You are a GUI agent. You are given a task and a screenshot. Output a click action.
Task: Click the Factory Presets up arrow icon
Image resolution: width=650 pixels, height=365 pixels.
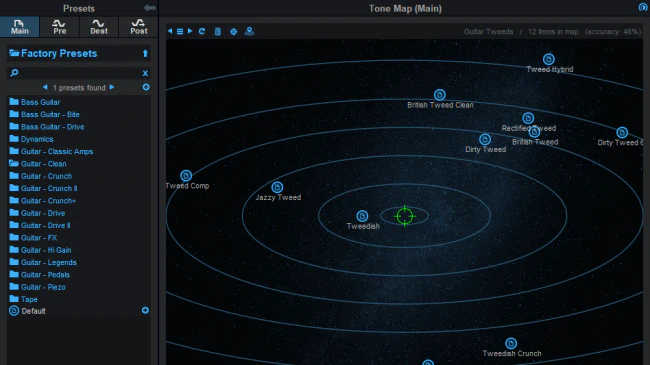(x=145, y=54)
